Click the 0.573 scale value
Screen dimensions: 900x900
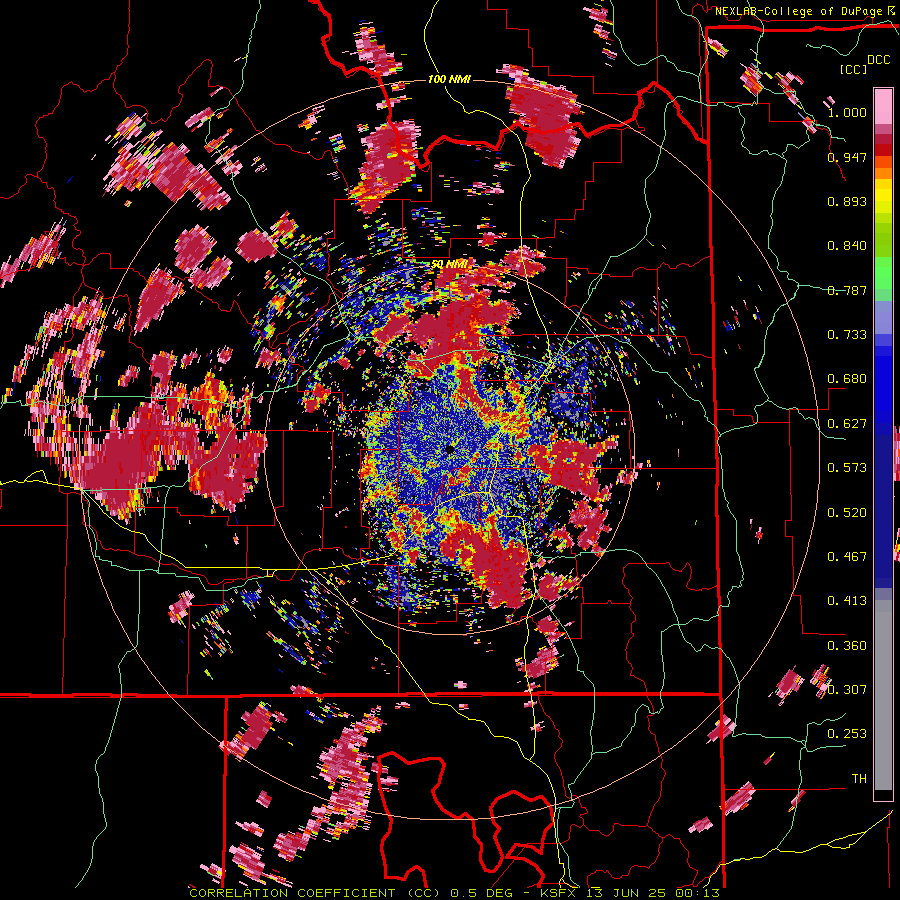(x=847, y=468)
